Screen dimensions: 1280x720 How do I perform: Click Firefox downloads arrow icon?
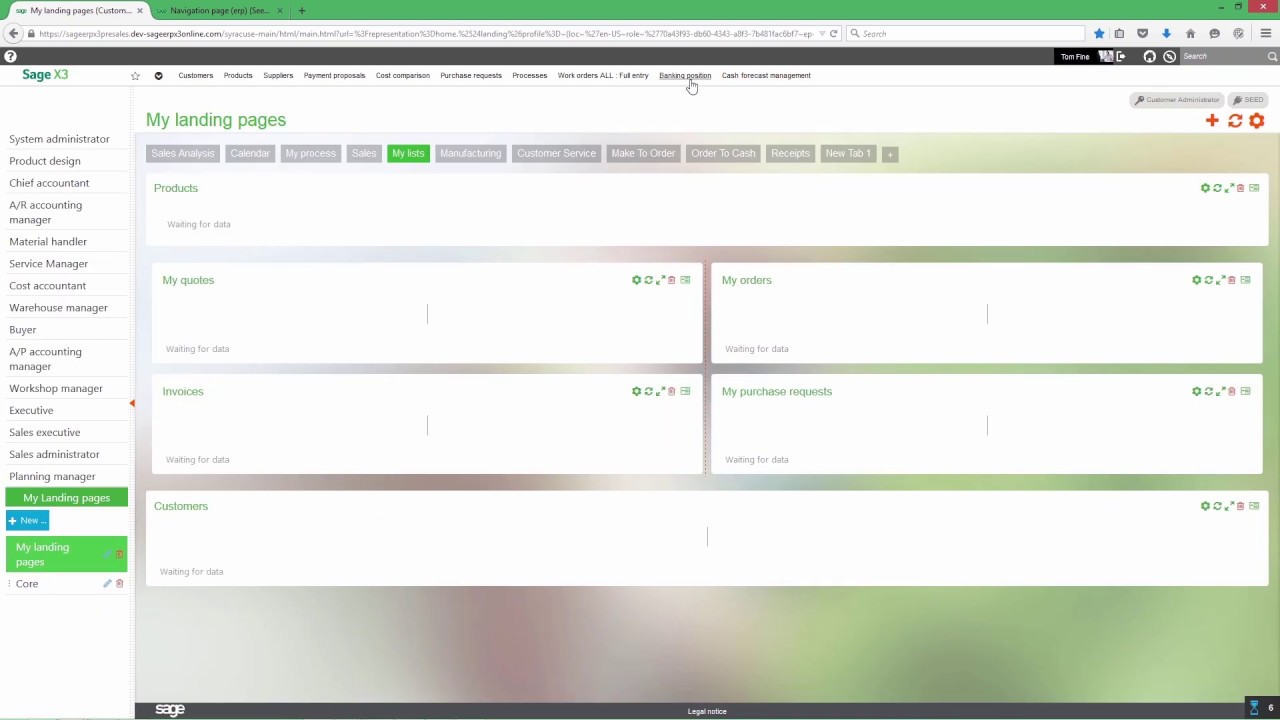click(x=1166, y=34)
